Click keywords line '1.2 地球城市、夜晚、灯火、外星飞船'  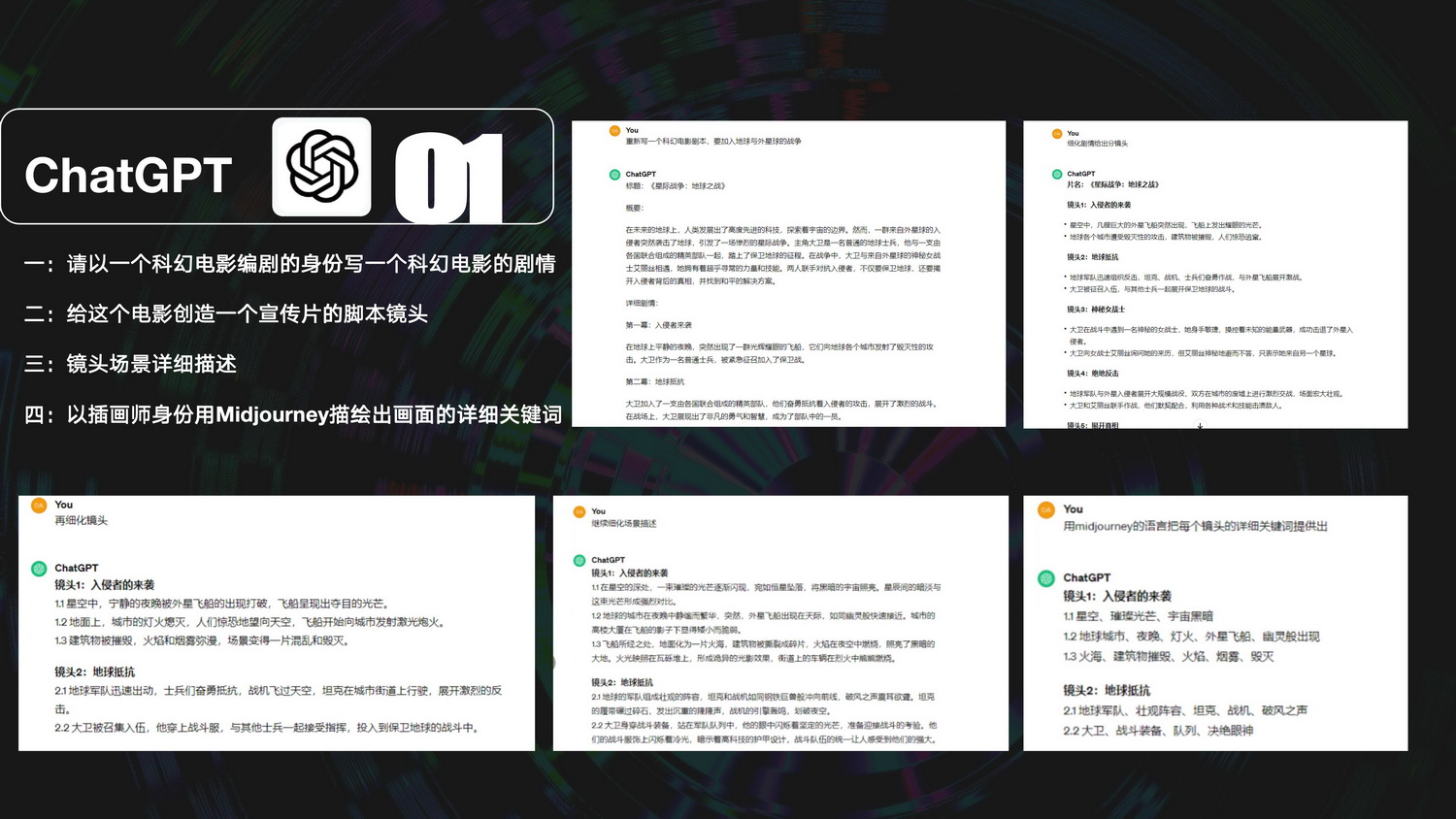coord(1192,637)
